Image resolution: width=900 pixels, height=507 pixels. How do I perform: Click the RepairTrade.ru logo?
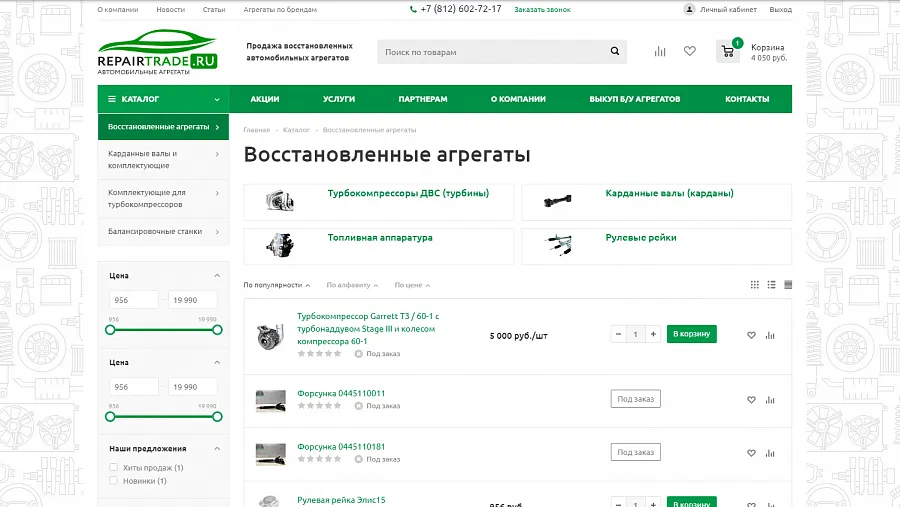(157, 52)
